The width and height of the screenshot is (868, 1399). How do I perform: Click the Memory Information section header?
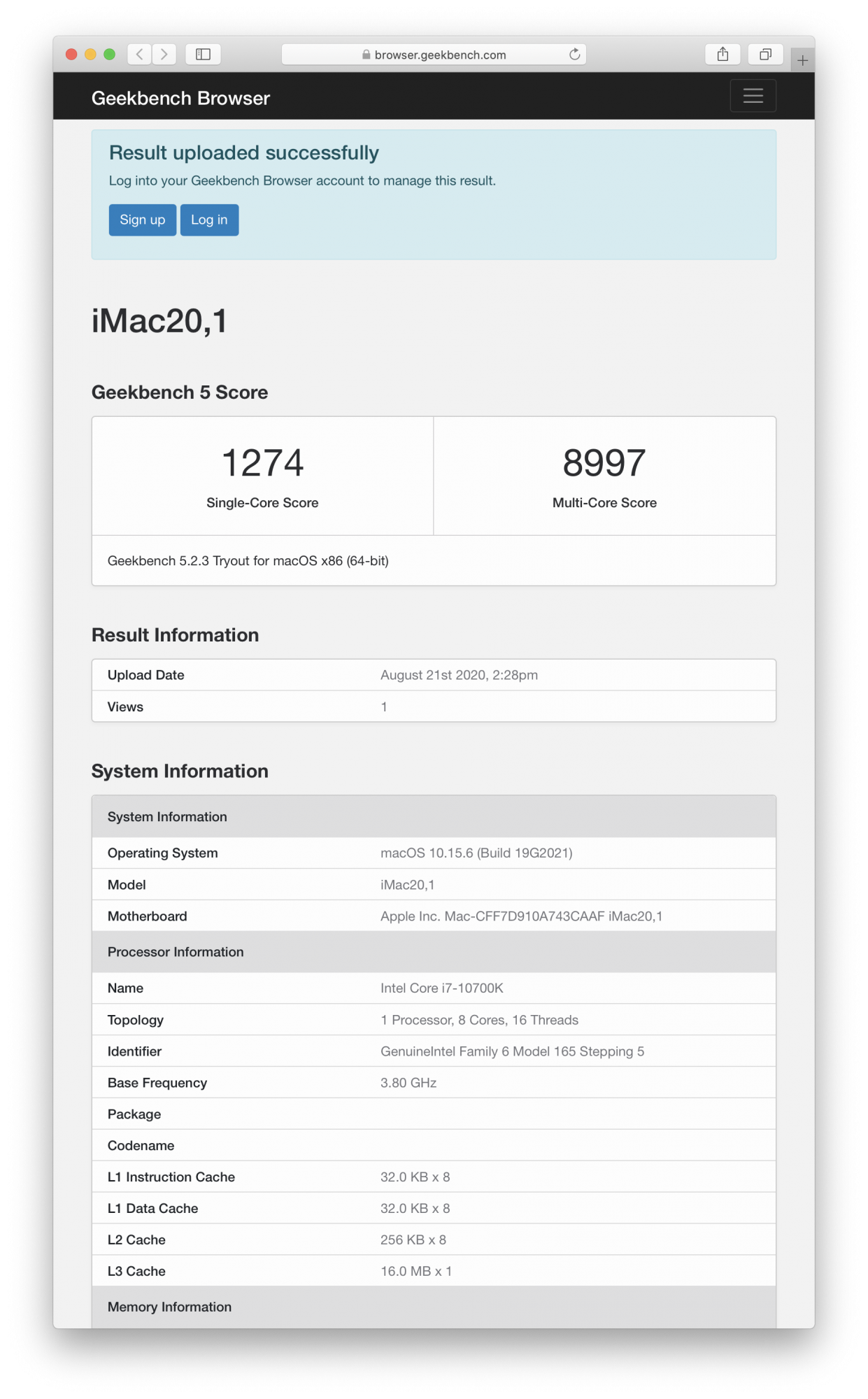click(434, 1307)
